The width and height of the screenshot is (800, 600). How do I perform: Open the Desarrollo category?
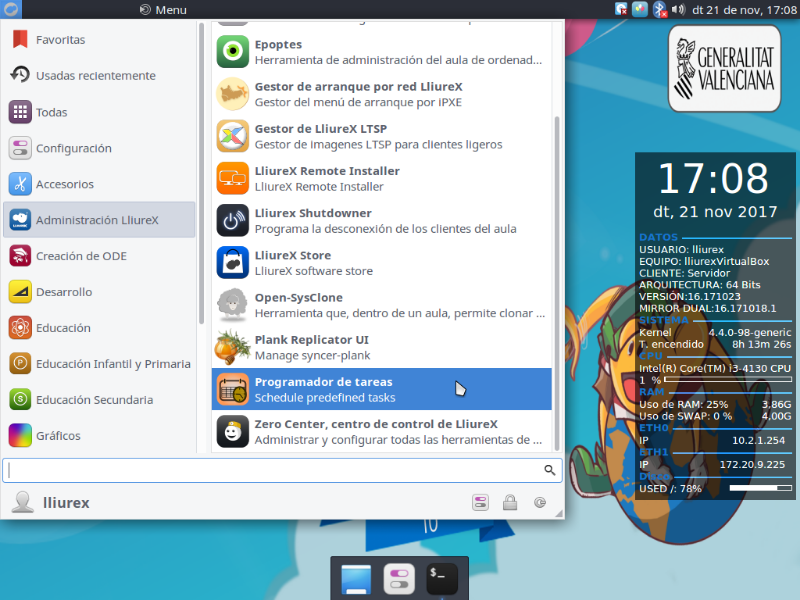[x=99, y=292]
